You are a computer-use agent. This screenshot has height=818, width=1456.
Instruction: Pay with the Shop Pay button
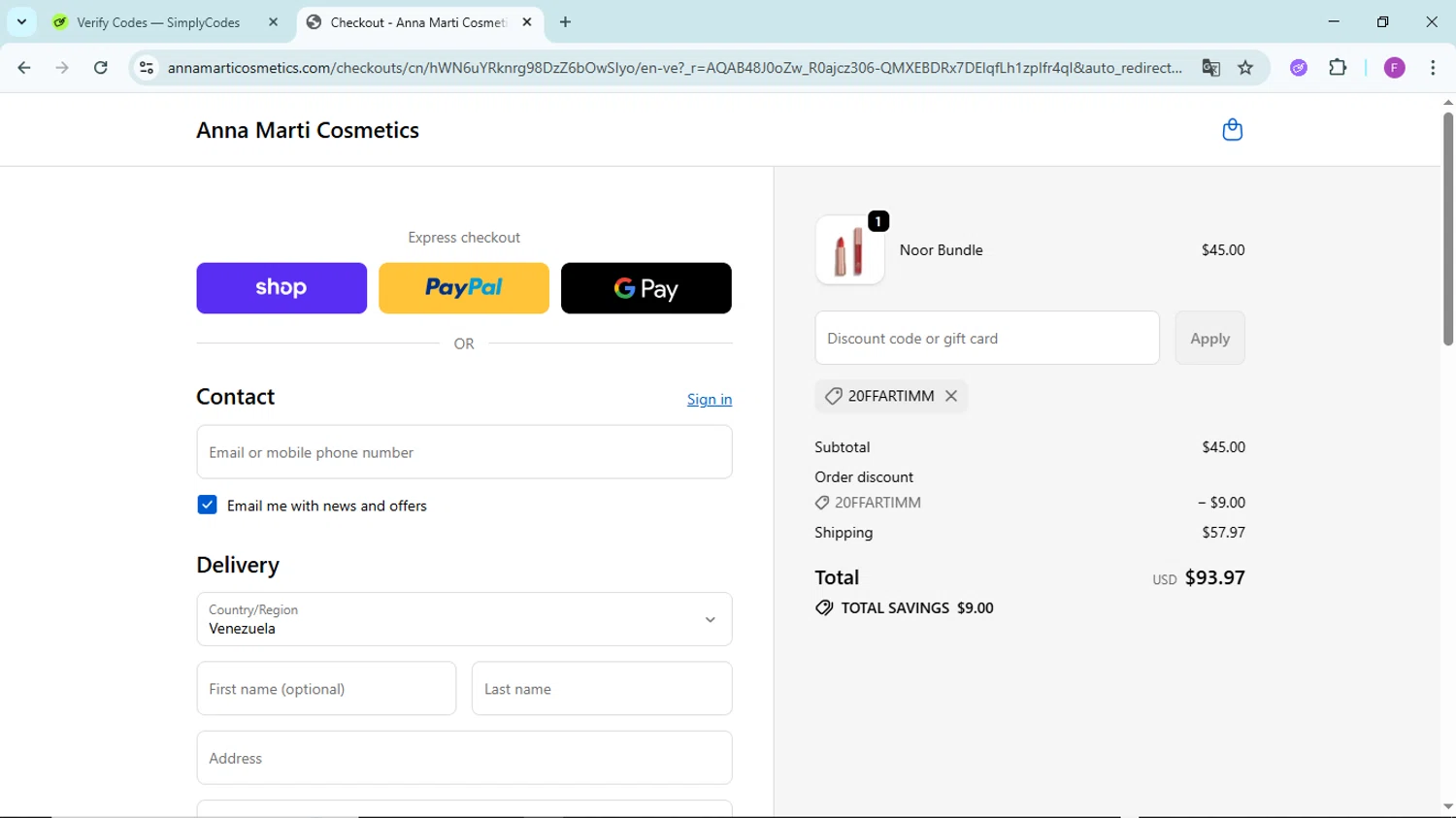281,288
